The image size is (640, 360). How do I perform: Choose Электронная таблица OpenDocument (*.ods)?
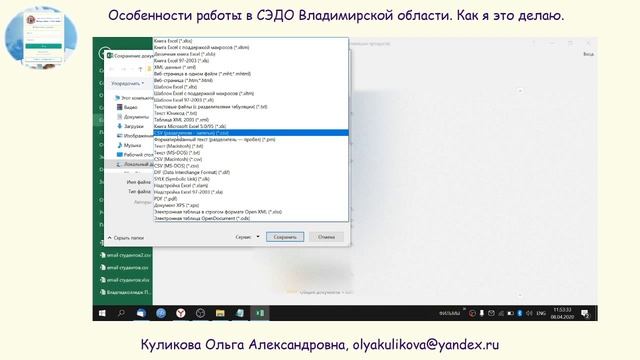pos(251,218)
